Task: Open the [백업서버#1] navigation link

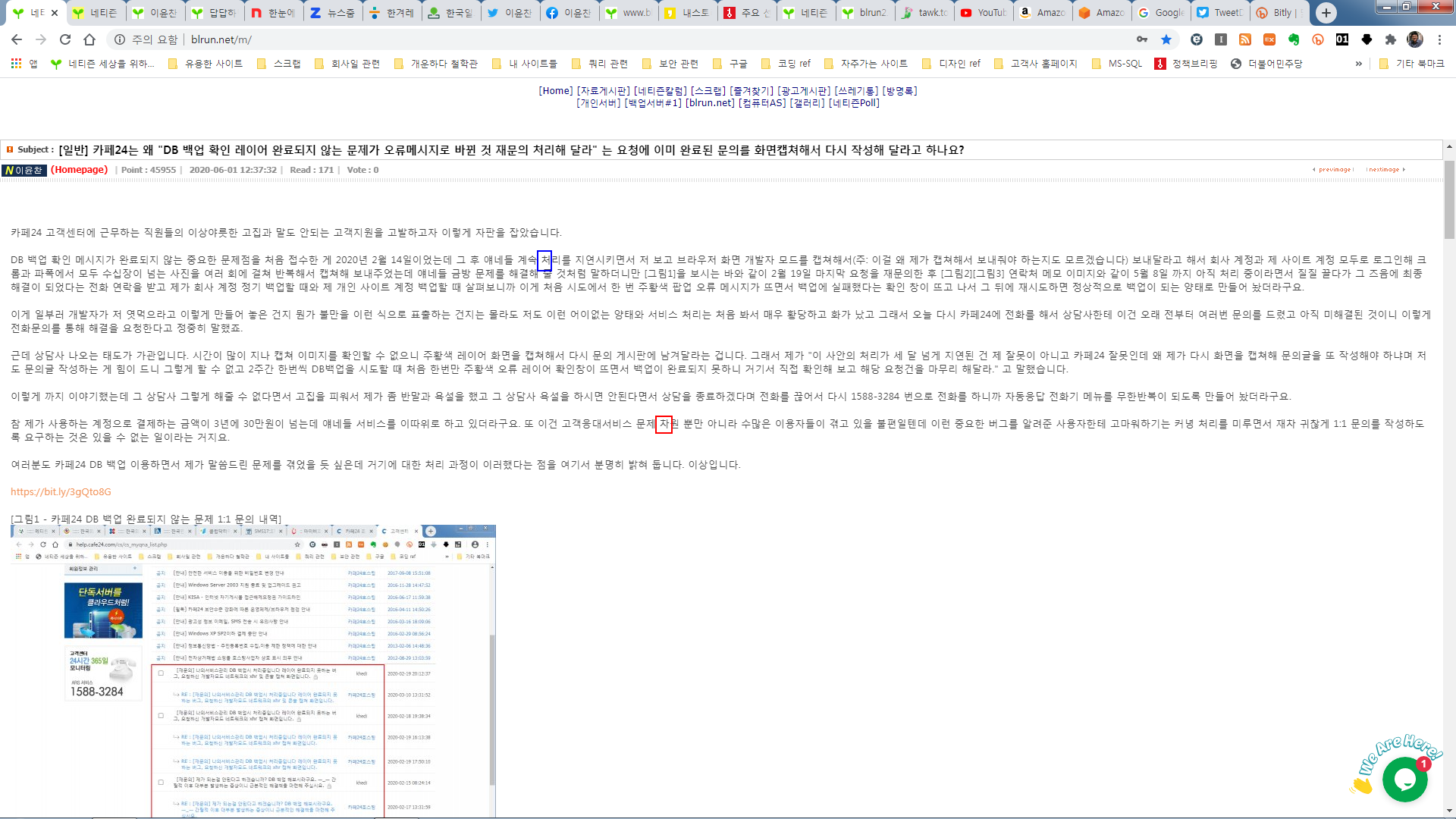Action: point(653,103)
